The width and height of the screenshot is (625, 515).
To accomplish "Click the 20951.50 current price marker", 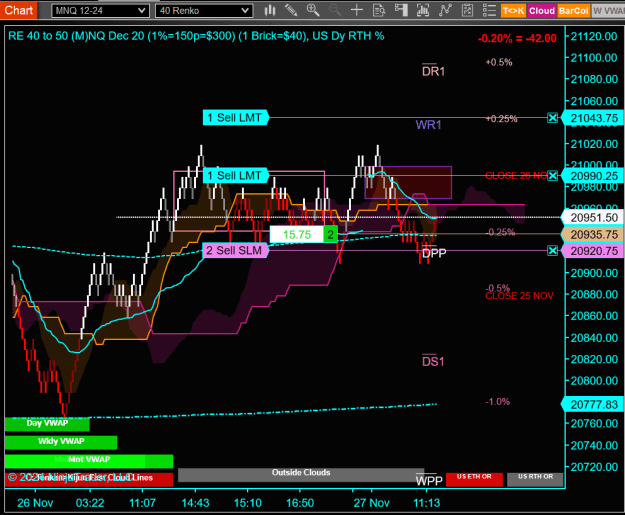I will tap(593, 218).
